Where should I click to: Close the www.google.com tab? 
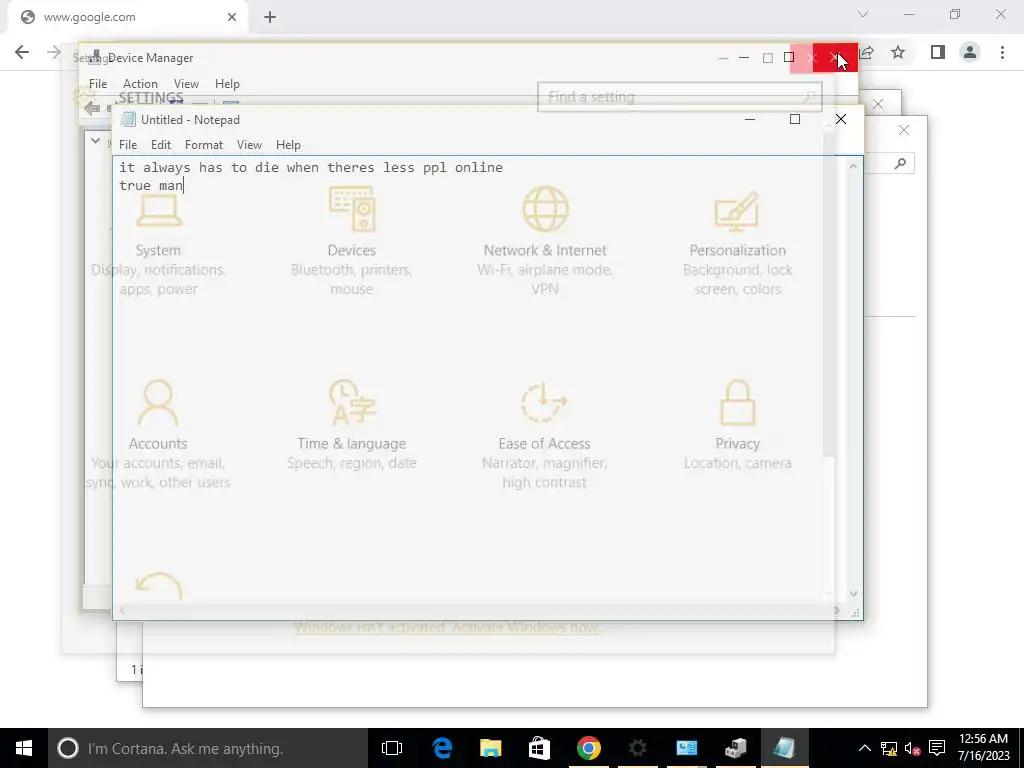pos(232,17)
